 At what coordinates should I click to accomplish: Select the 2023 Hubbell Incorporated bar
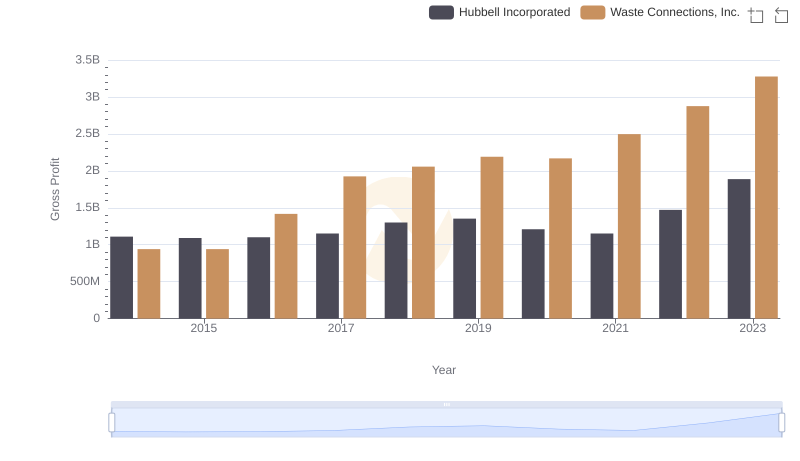pyautogui.click(x=739, y=249)
